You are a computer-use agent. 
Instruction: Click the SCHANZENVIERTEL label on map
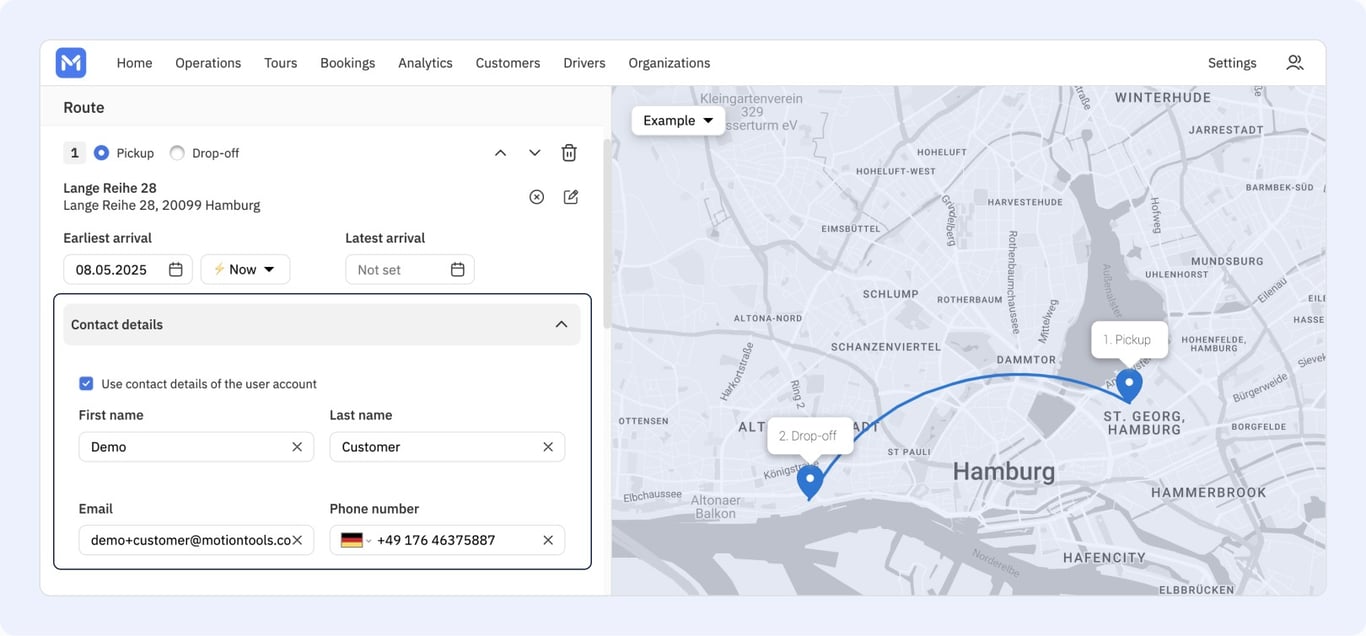[886, 347]
